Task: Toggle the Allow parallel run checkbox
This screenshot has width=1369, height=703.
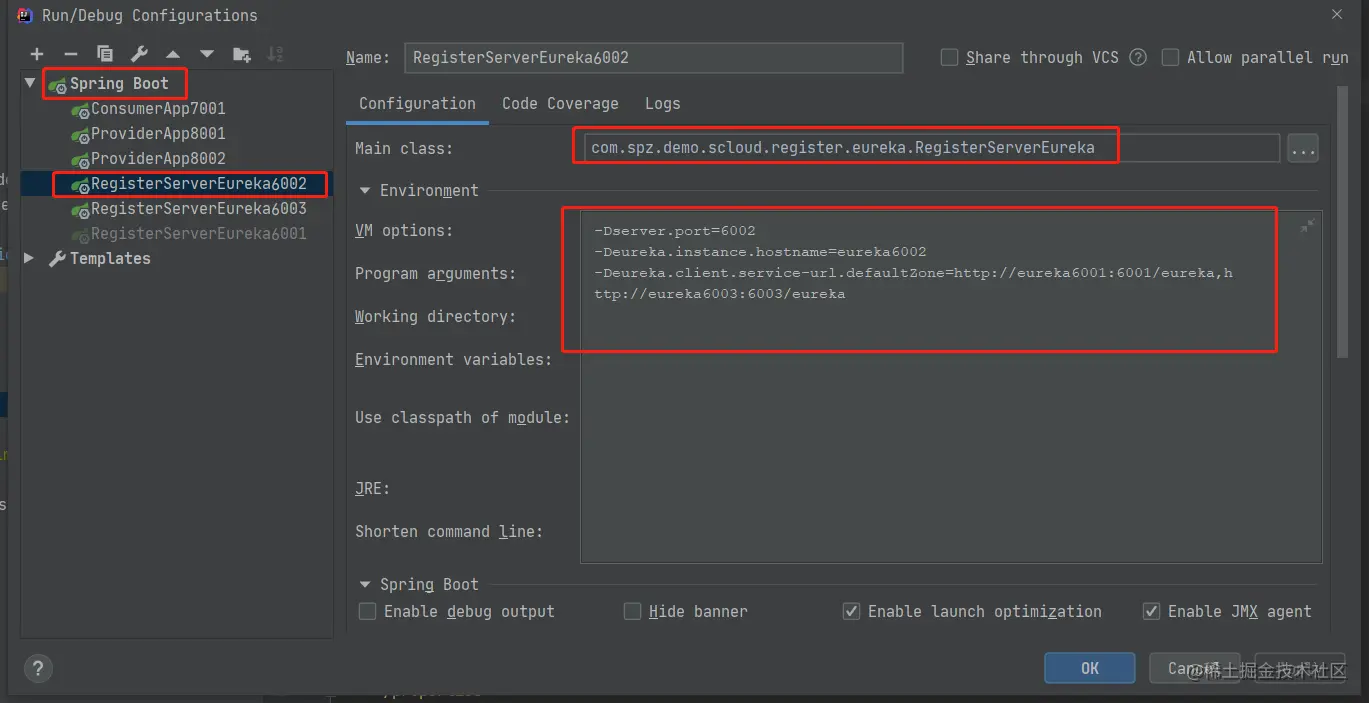Action: click(1170, 57)
